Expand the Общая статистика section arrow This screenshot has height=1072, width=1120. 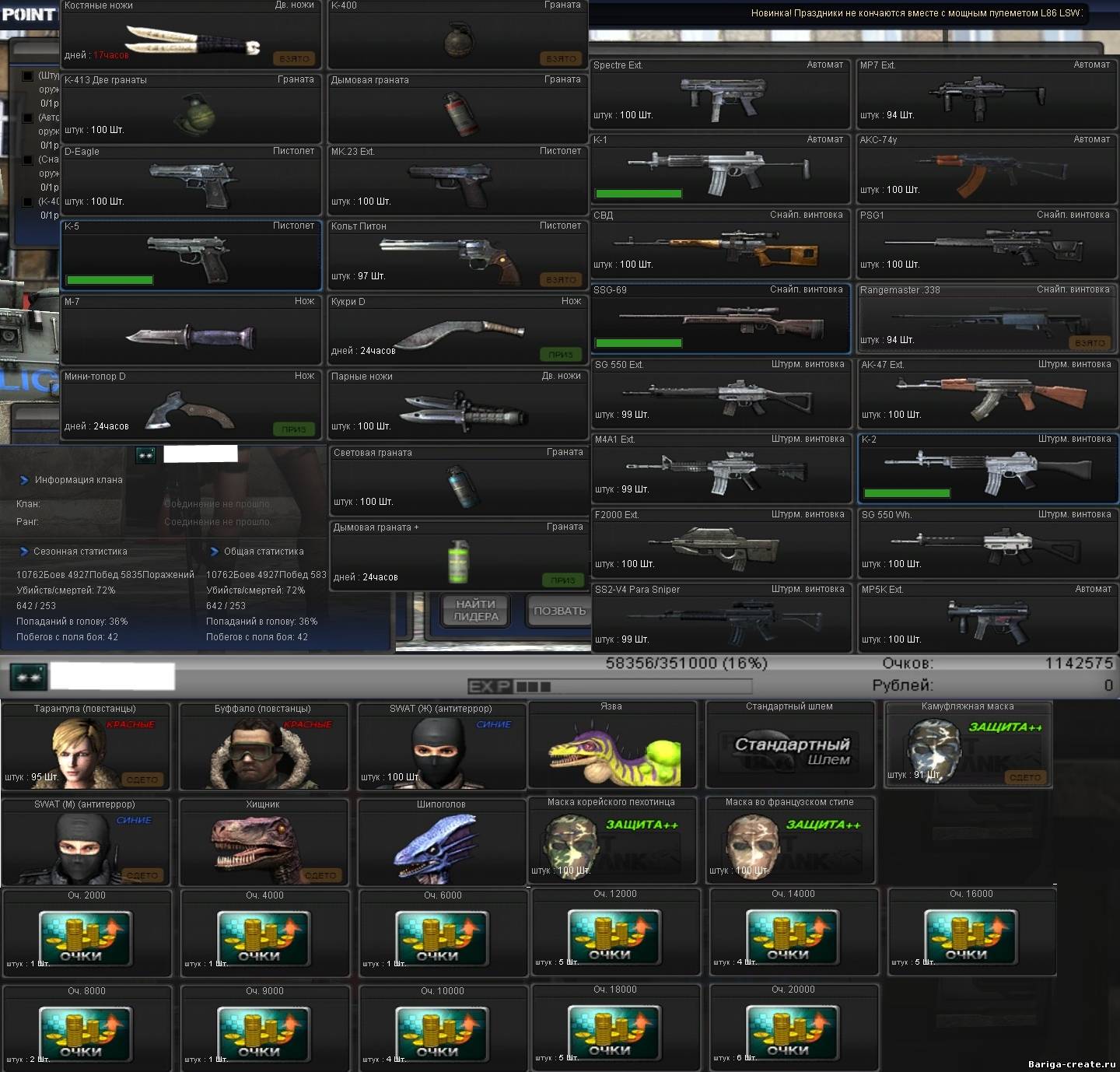tap(215, 552)
